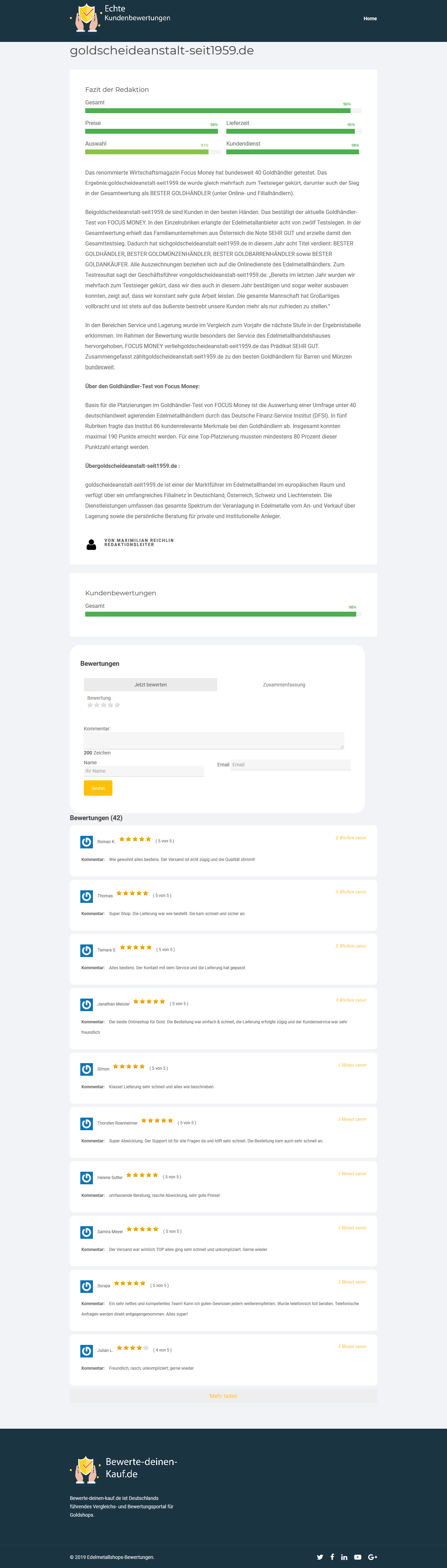This screenshot has height=1568, width=447.
Task: Click the Echte Kundenbewertungen site title
Action: click(137, 13)
